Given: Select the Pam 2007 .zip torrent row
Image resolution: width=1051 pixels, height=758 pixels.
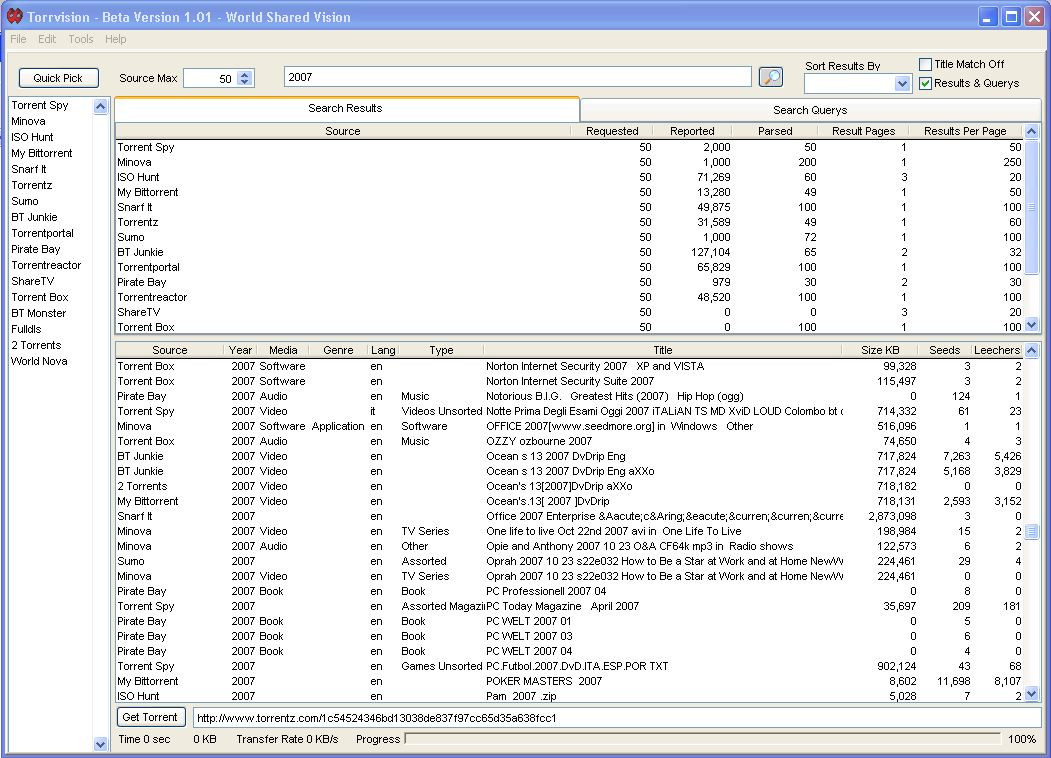Looking at the screenshot, I should point(570,696).
